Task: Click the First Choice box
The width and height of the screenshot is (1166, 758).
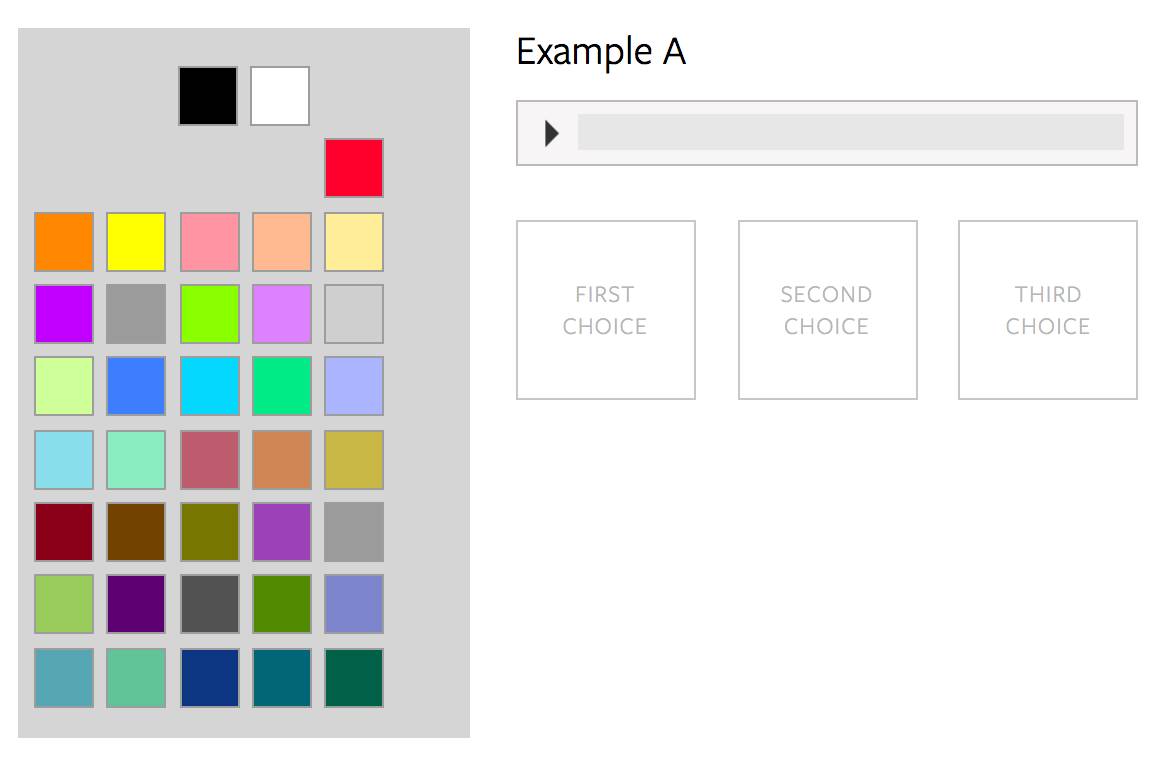Action: tap(606, 310)
